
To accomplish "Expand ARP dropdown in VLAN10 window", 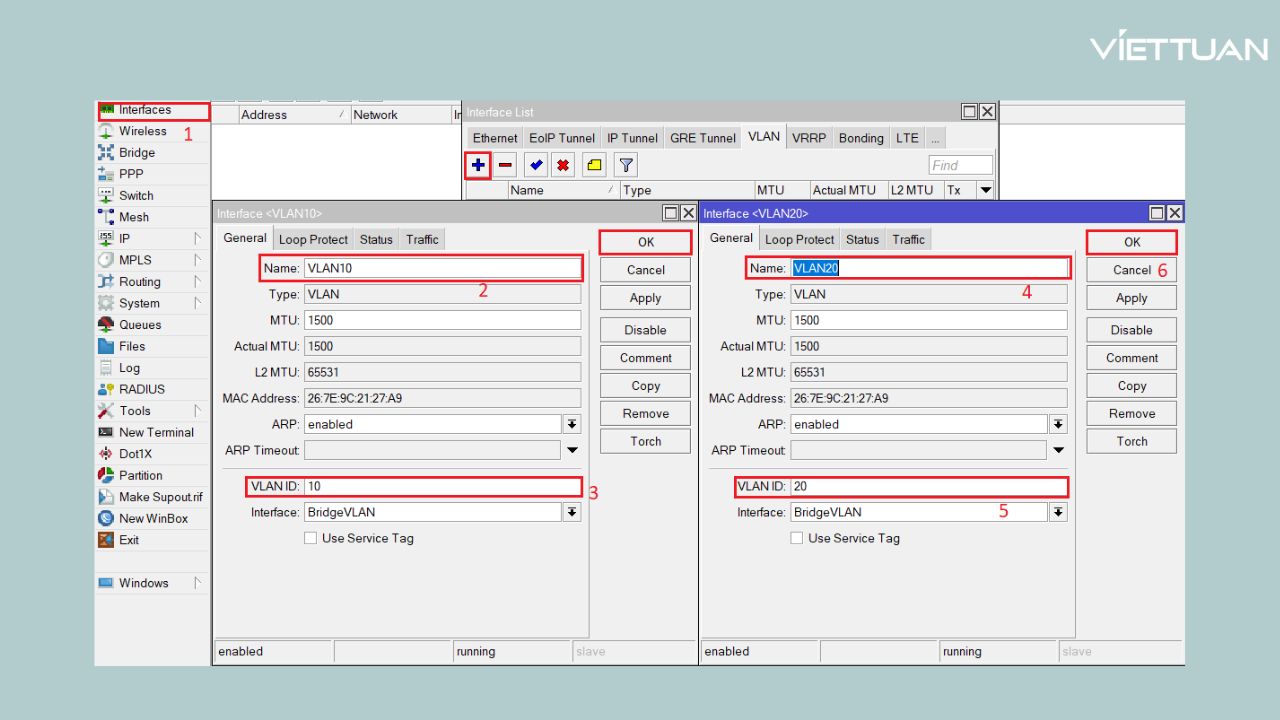I will point(572,424).
